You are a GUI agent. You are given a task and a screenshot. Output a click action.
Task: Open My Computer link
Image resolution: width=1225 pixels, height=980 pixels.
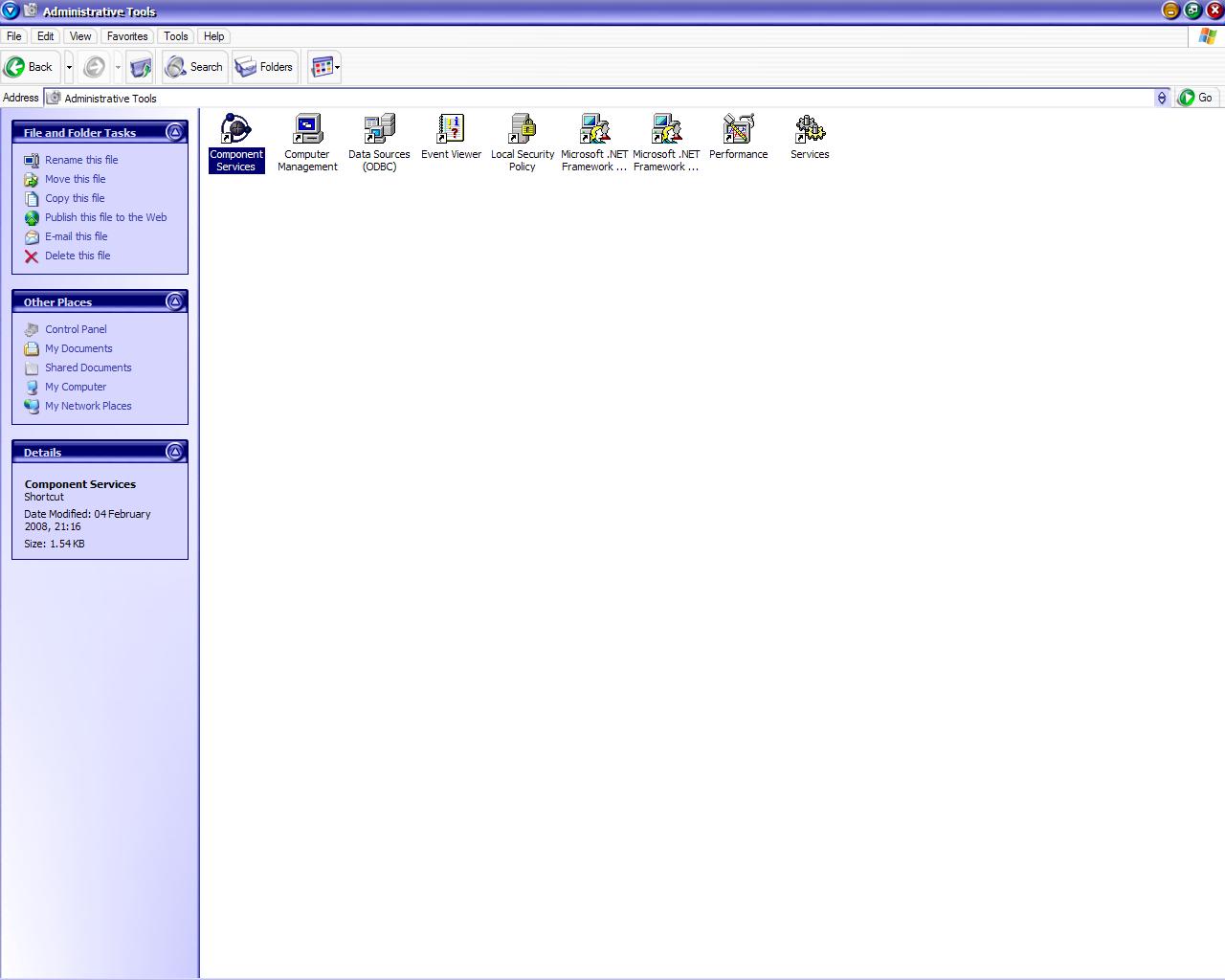(76, 387)
